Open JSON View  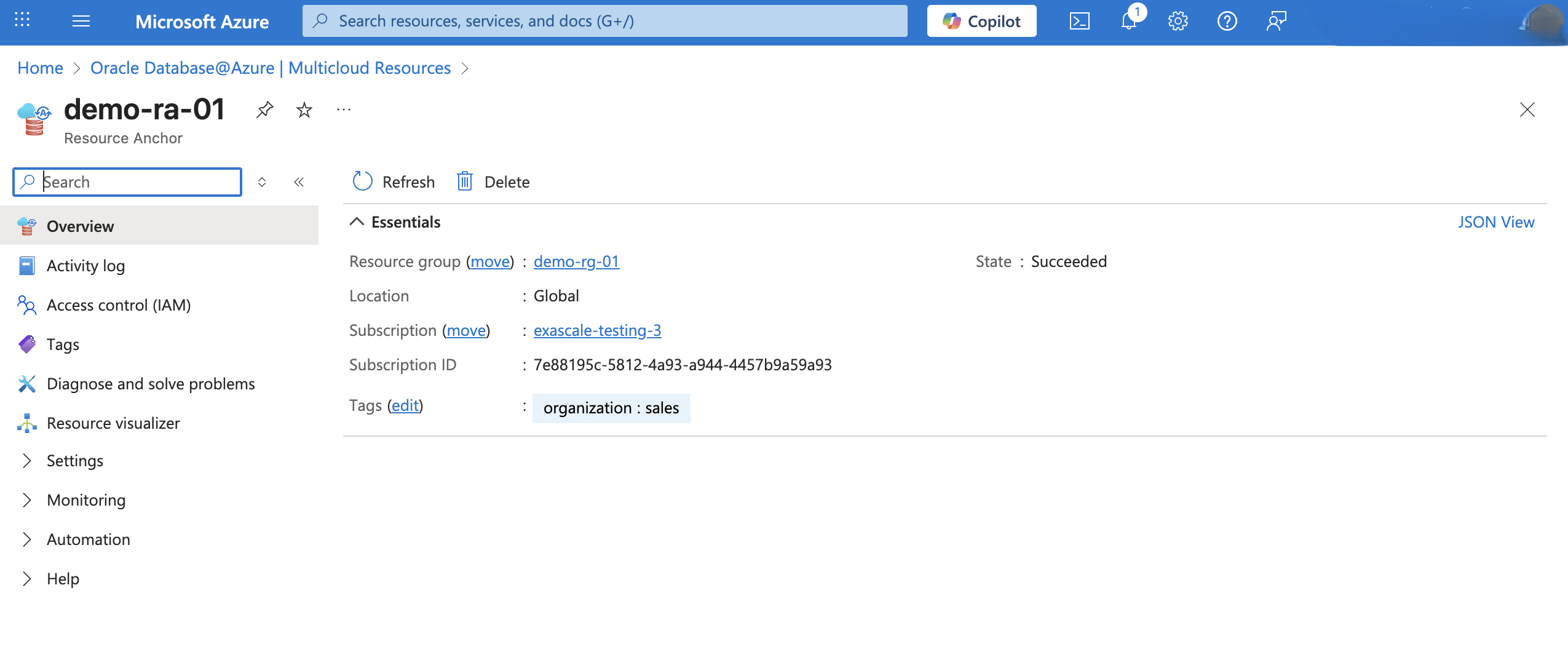pyautogui.click(x=1496, y=222)
